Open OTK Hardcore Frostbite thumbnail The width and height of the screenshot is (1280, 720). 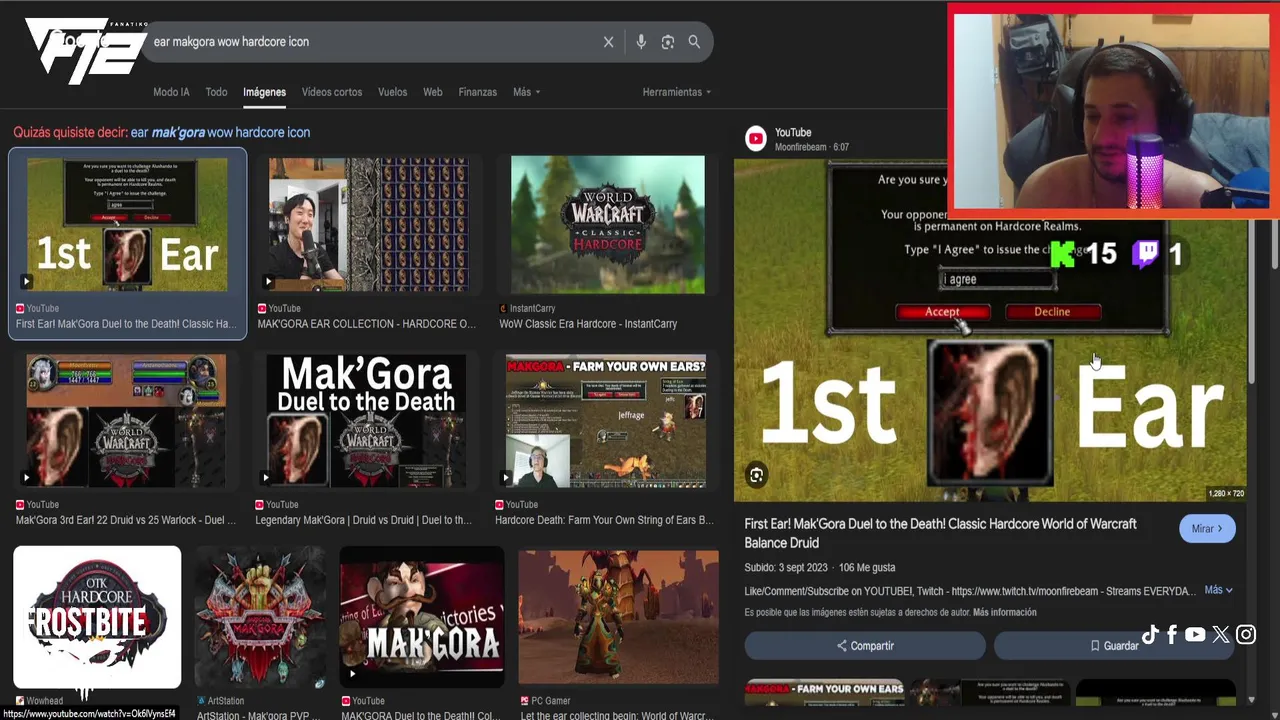pyautogui.click(x=97, y=617)
